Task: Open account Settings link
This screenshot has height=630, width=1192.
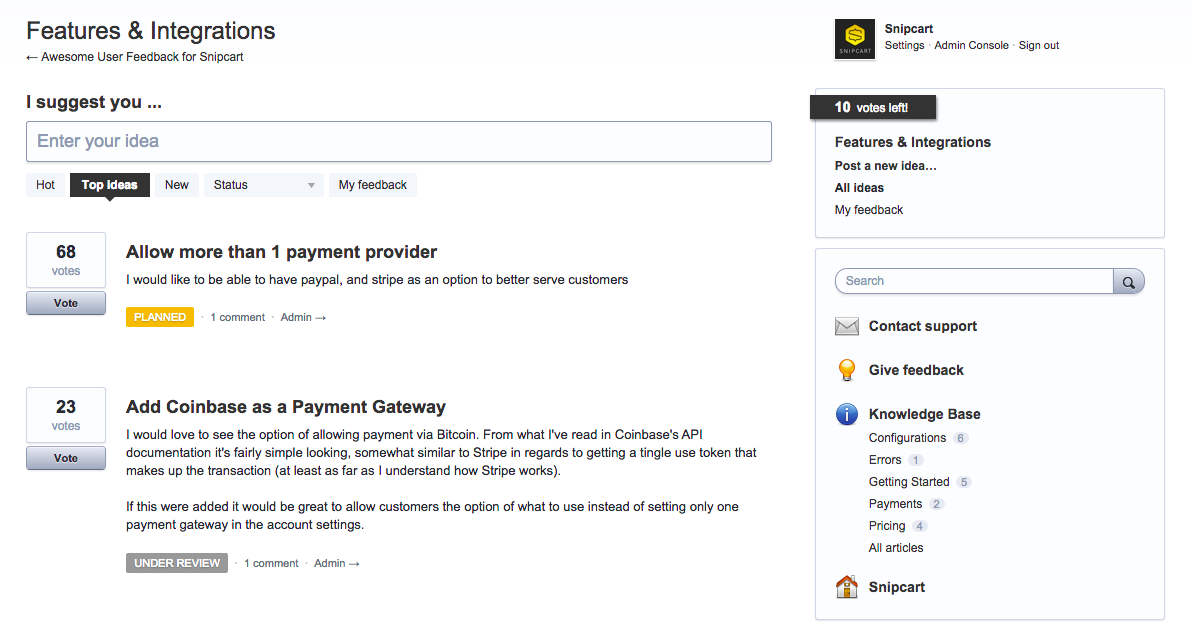Action: click(x=905, y=46)
